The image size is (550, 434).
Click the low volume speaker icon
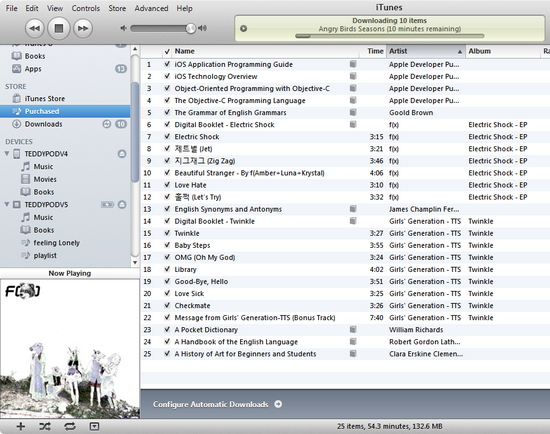[123, 28]
